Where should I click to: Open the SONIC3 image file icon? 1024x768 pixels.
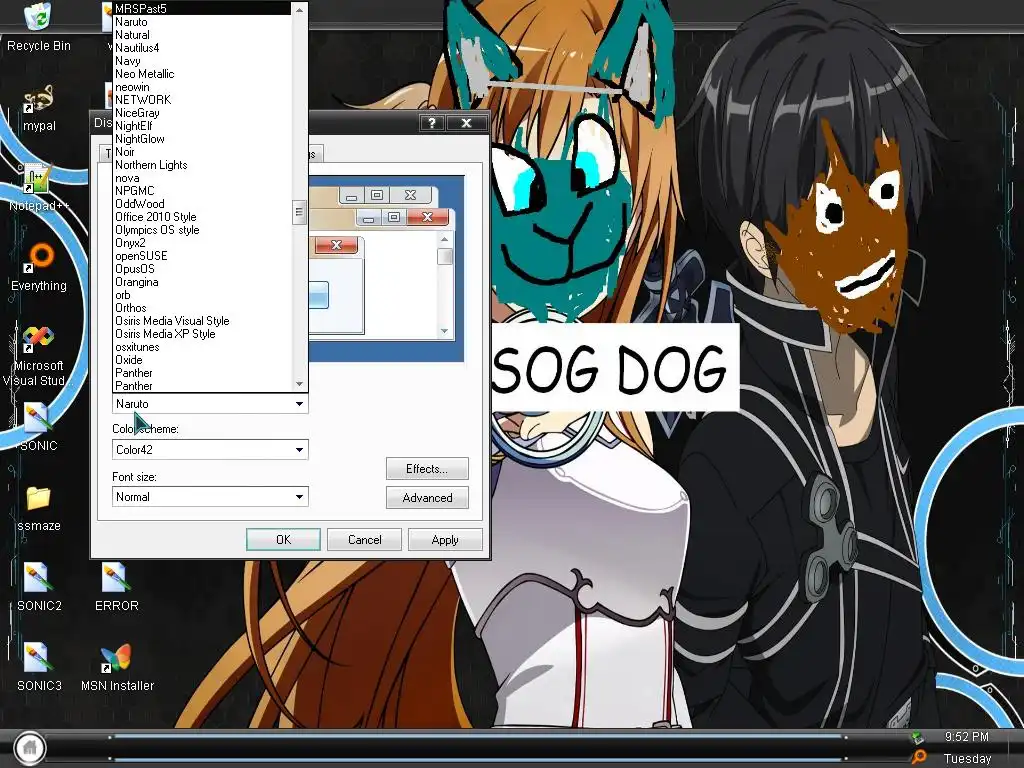click(x=39, y=667)
